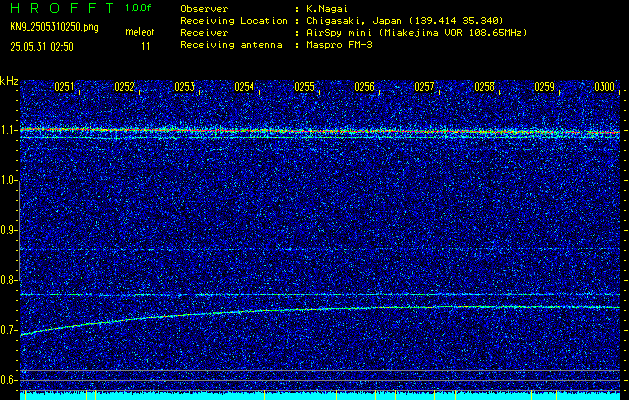Click the 0258 time marker label

click(485, 87)
